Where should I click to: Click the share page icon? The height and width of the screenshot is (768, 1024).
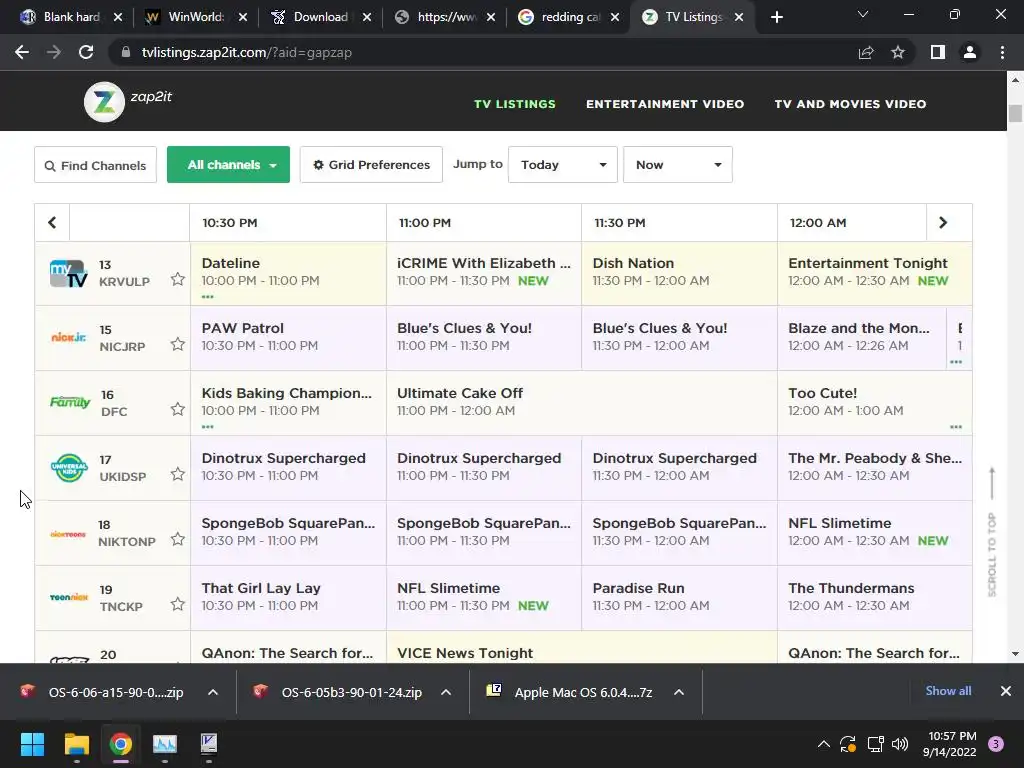click(866, 52)
